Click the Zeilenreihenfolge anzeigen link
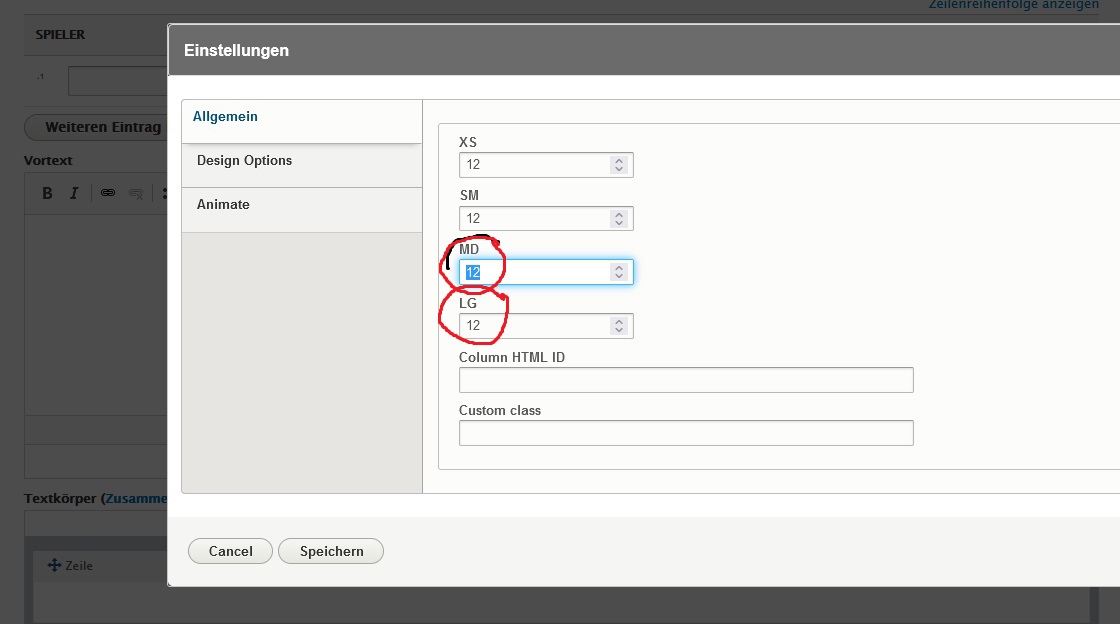 coord(1014,4)
